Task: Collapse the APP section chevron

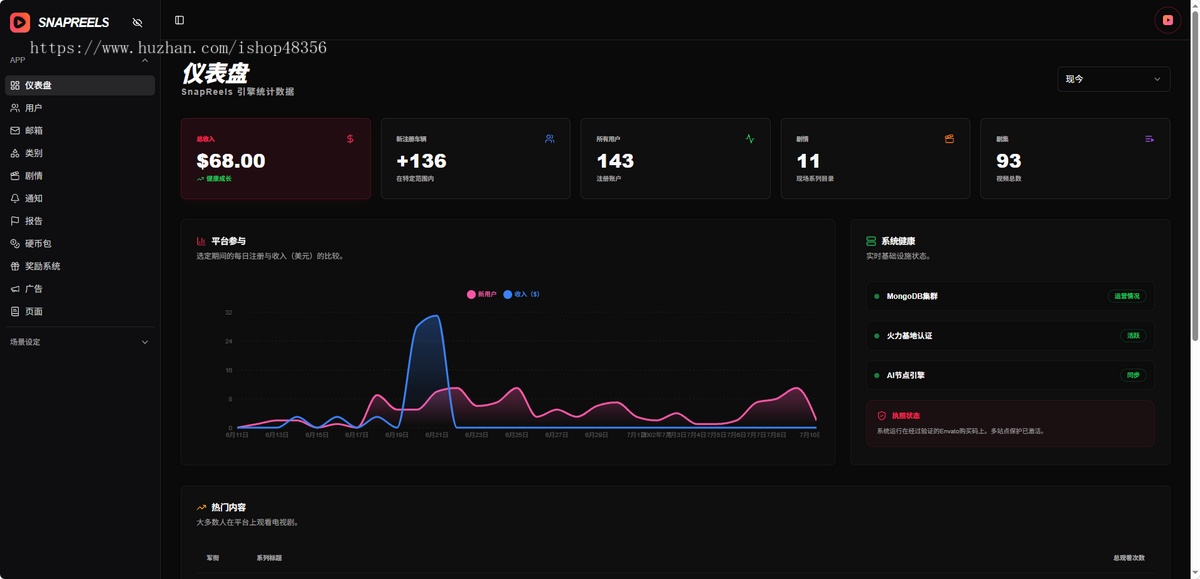Action: coord(145,60)
